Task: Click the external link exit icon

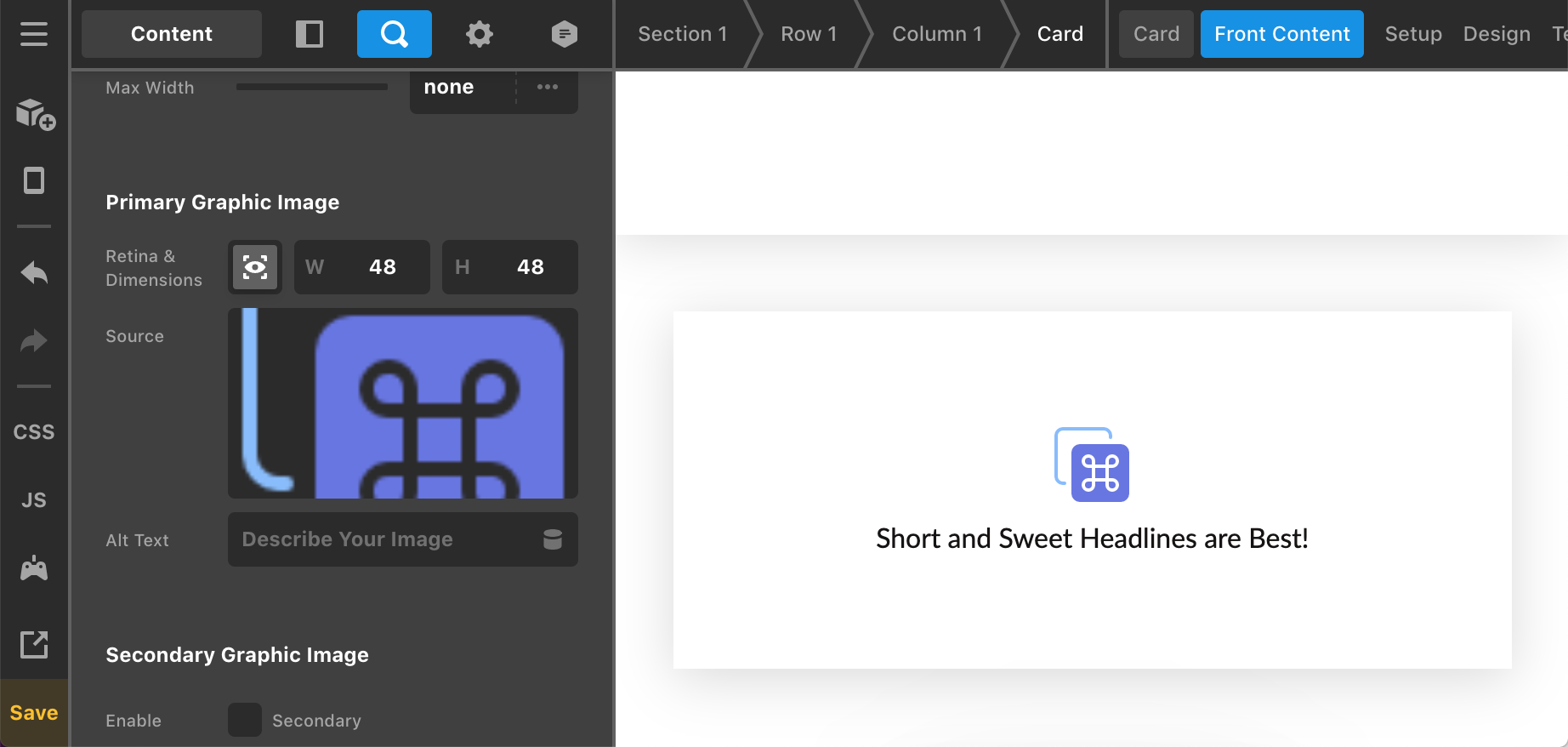Action: (x=34, y=645)
